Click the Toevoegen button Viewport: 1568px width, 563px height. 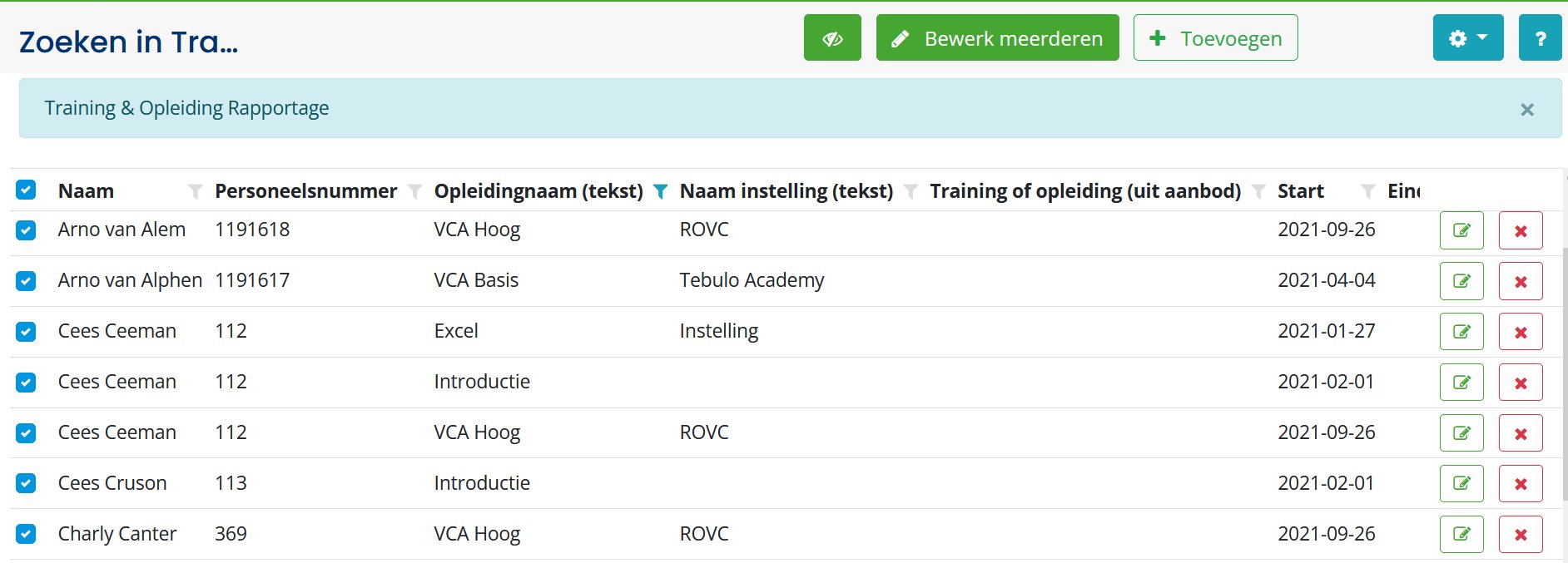(1215, 37)
